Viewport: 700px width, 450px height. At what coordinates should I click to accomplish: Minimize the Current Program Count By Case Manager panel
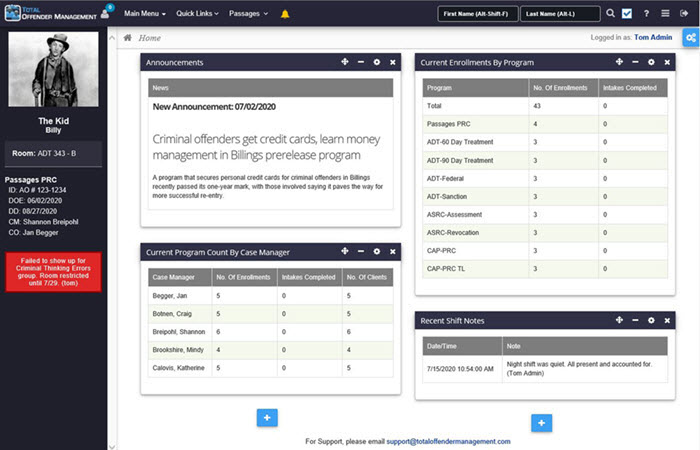(x=360, y=252)
